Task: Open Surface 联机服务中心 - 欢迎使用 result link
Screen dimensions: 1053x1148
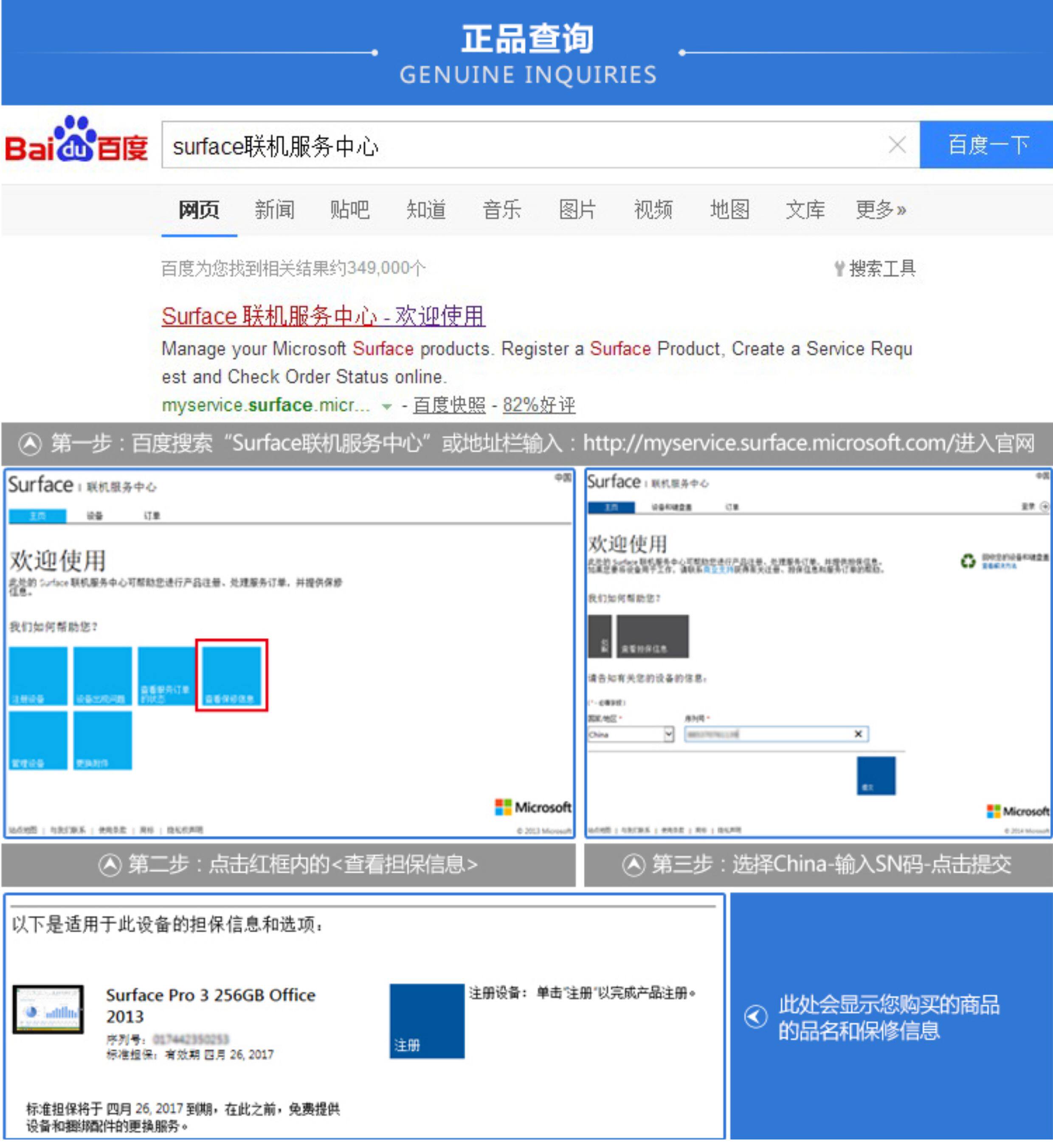Action: (x=323, y=315)
